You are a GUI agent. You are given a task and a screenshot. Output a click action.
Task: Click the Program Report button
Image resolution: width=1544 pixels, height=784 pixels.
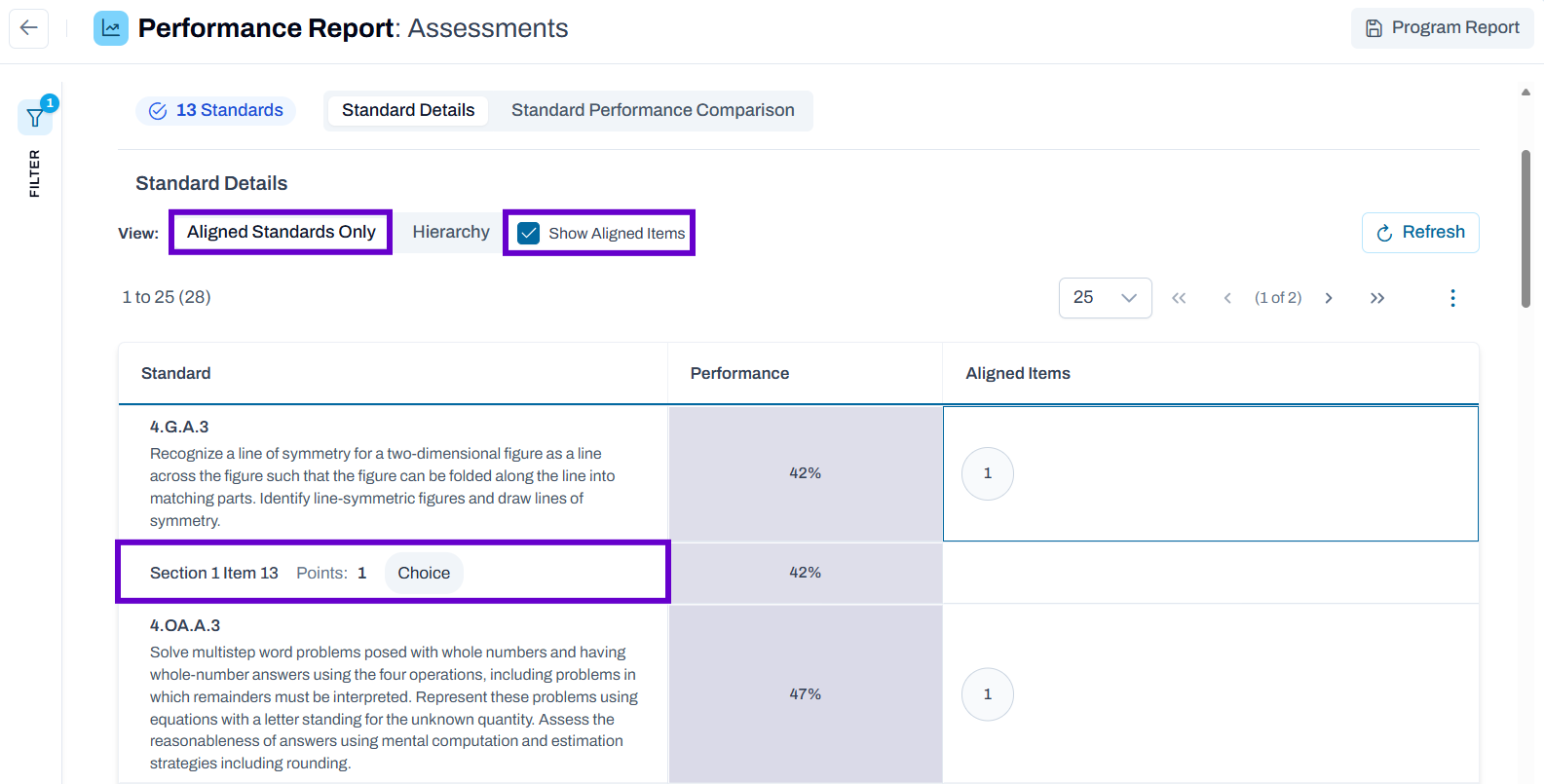(x=1442, y=28)
